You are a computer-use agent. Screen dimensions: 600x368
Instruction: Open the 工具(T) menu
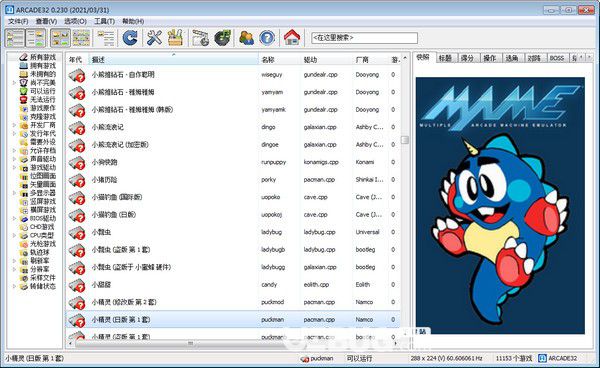tap(104, 21)
